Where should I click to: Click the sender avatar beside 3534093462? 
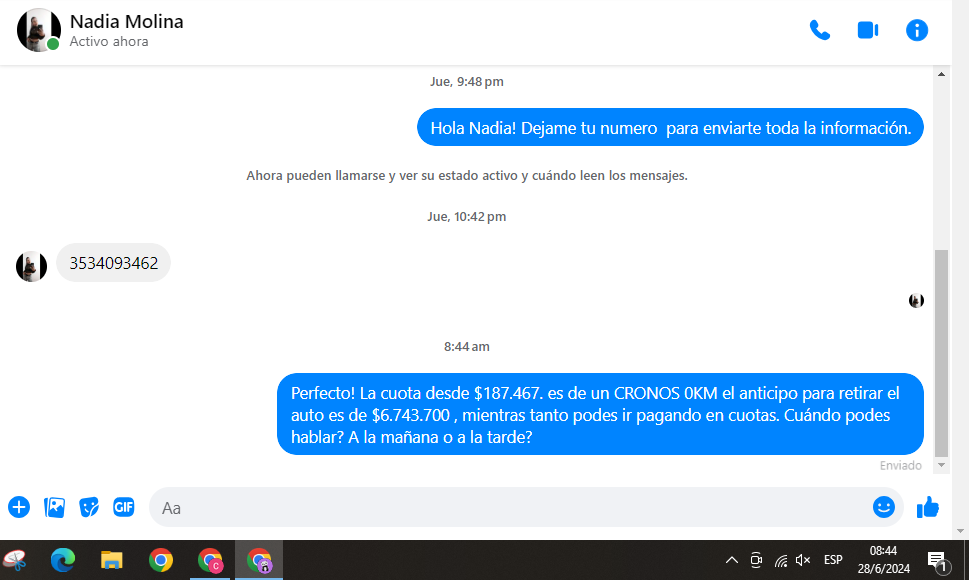coord(31,267)
